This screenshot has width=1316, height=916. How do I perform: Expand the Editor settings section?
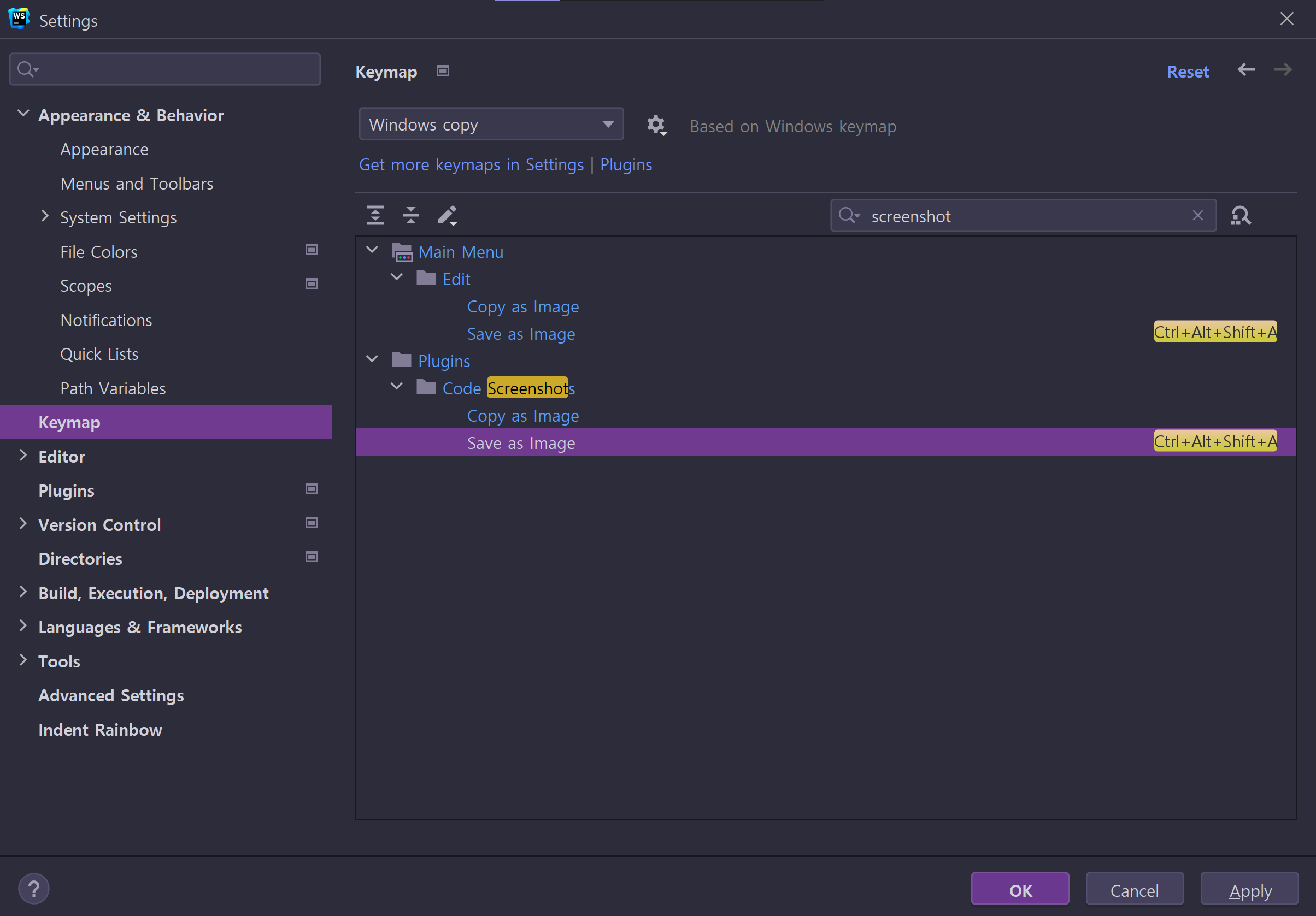[x=23, y=456]
